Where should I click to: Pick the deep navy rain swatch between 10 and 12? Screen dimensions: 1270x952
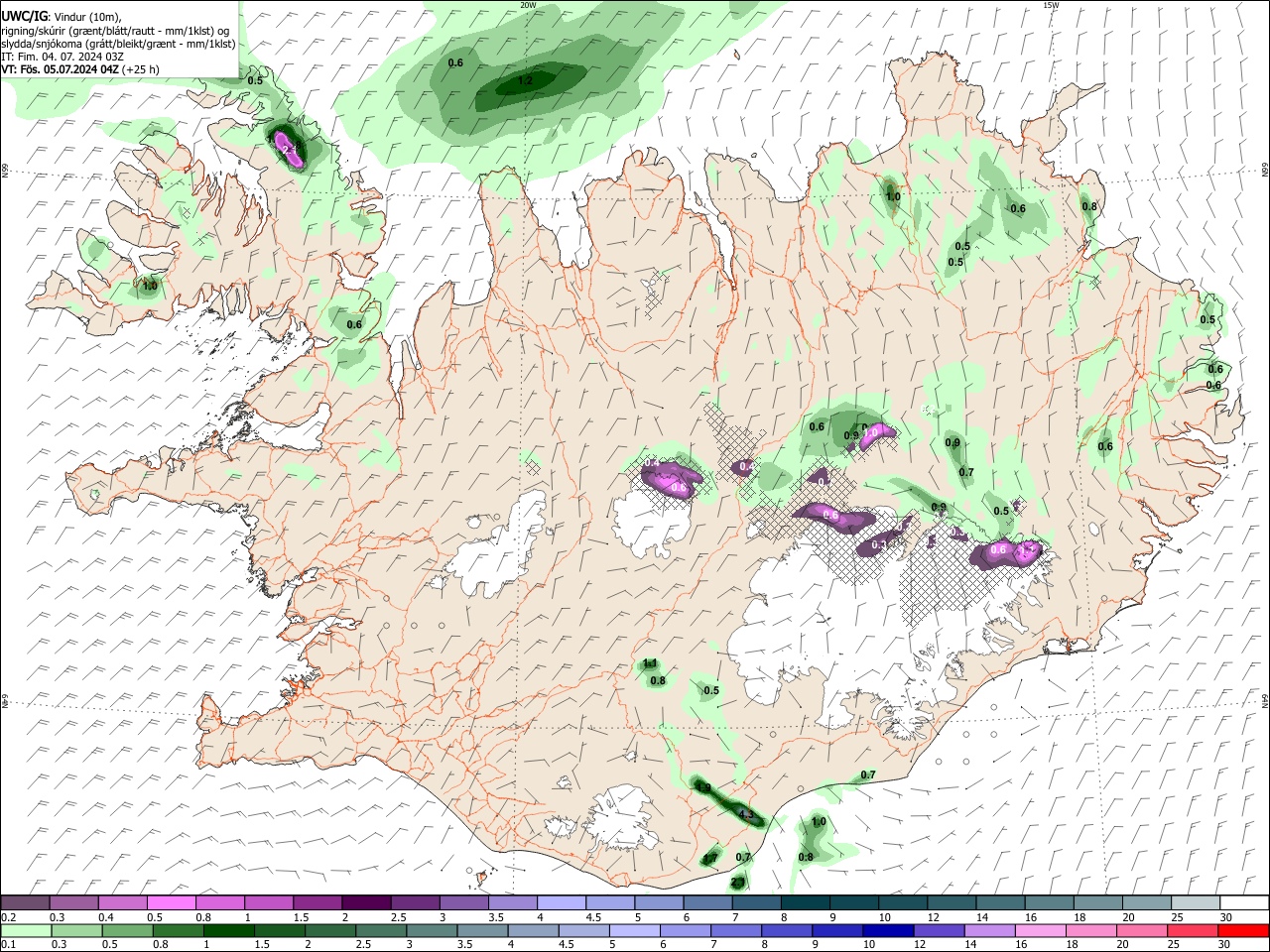888,931
